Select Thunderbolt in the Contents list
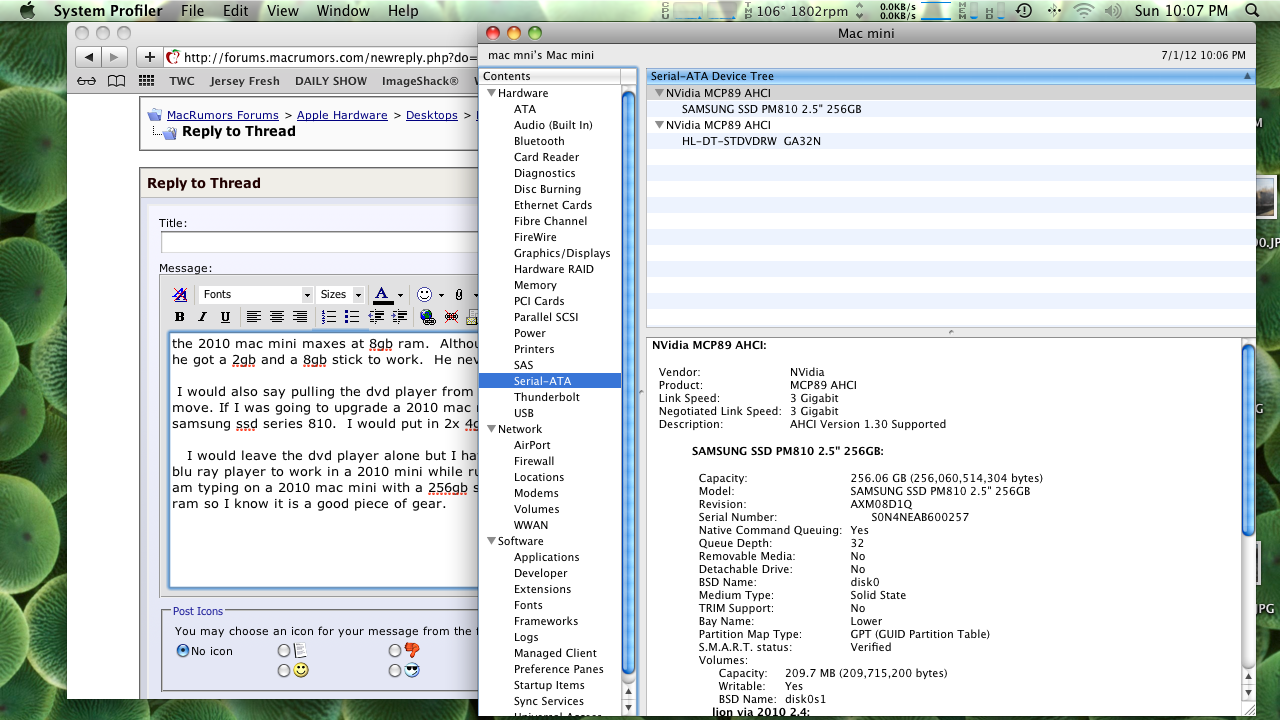 tap(546, 397)
